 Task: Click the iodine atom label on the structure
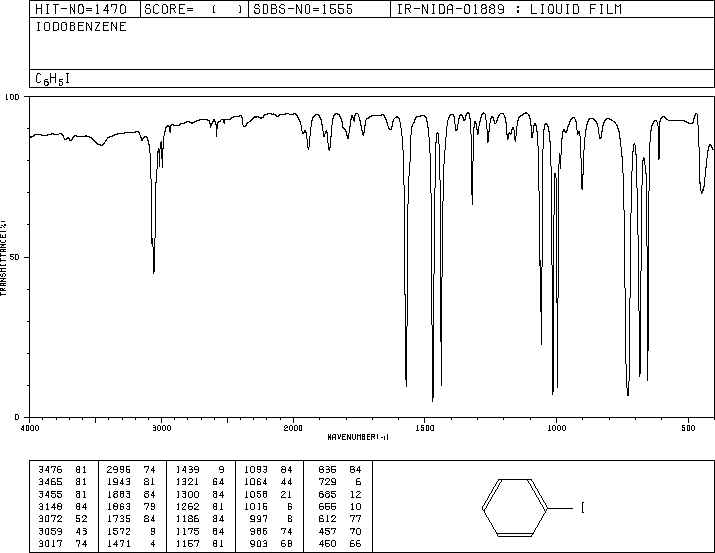(583, 507)
